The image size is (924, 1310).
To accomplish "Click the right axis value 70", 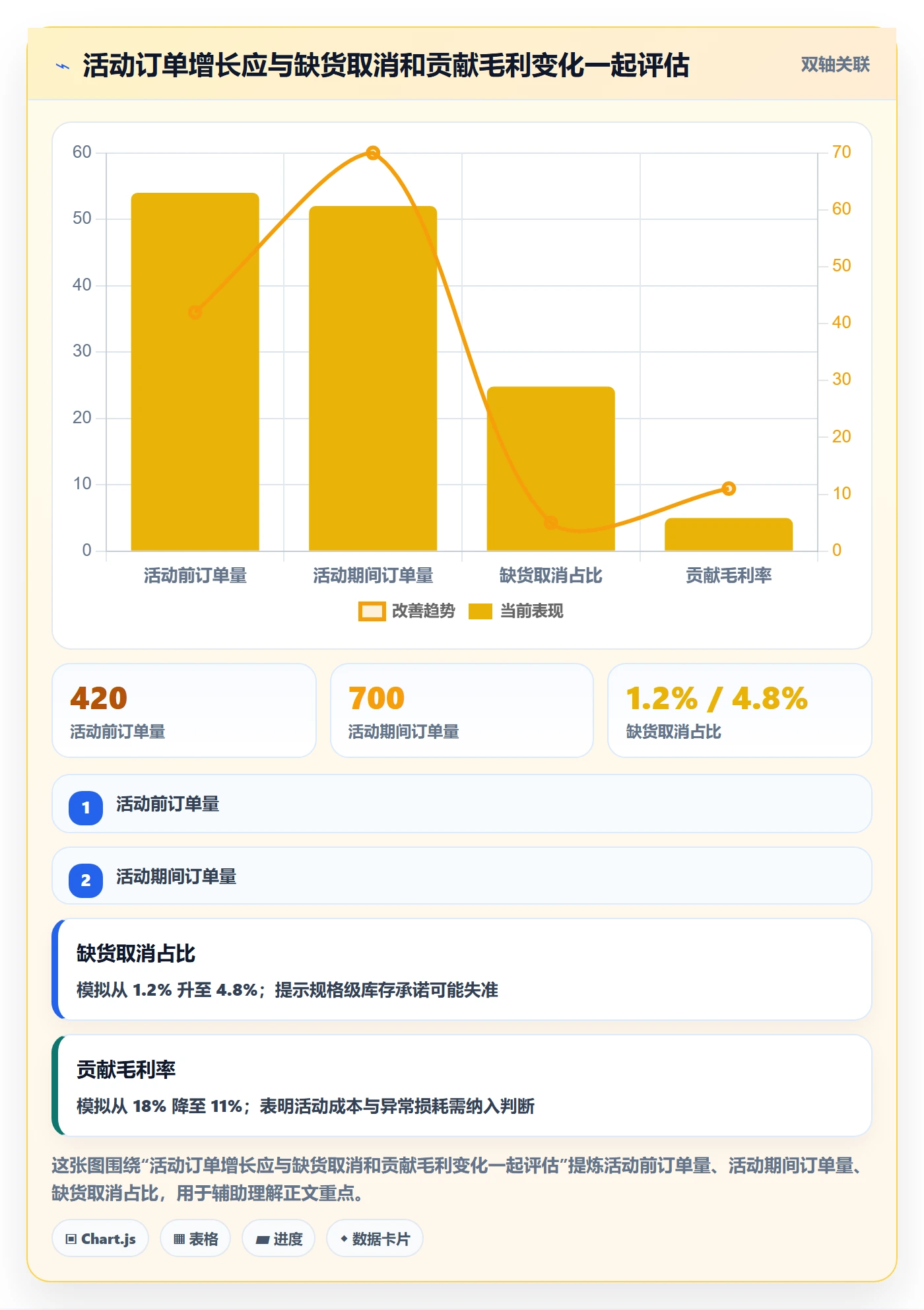I will 841,153.
